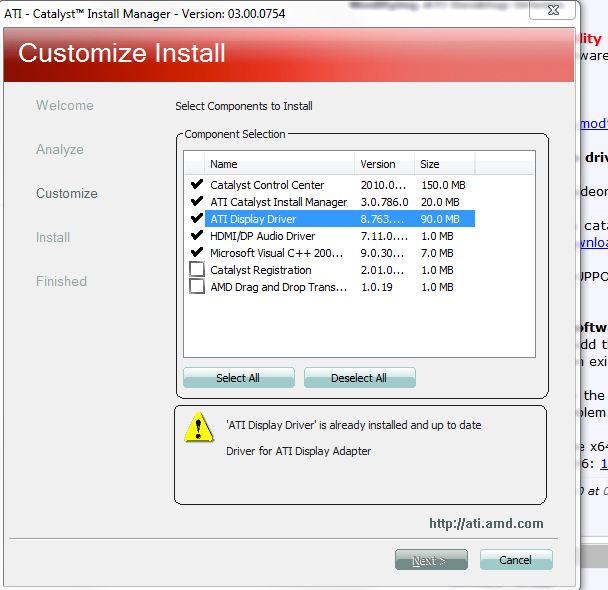Click the Customize step in sidebar
Screen dimensions: 608x590
[67, 193]
